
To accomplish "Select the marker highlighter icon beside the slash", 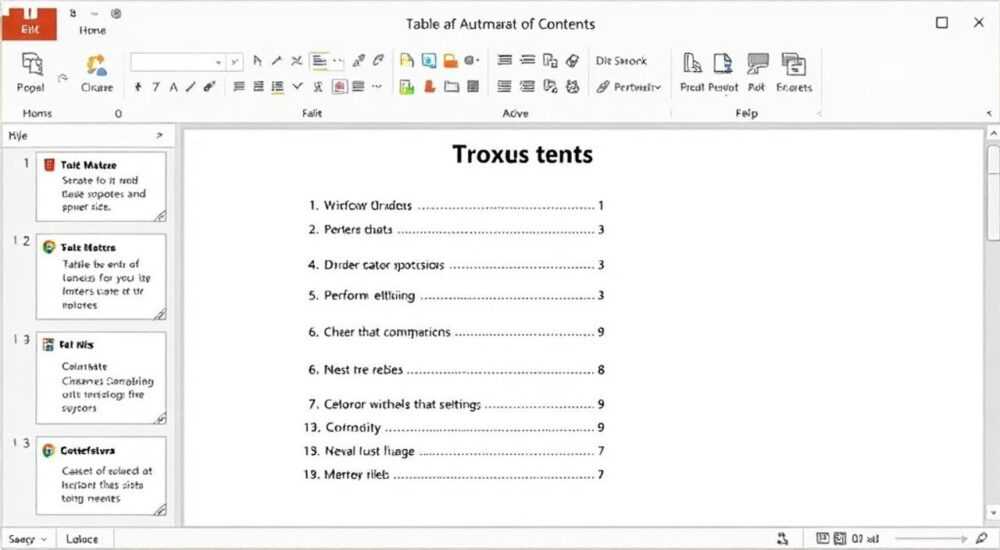I will click(x=209, y=87).
